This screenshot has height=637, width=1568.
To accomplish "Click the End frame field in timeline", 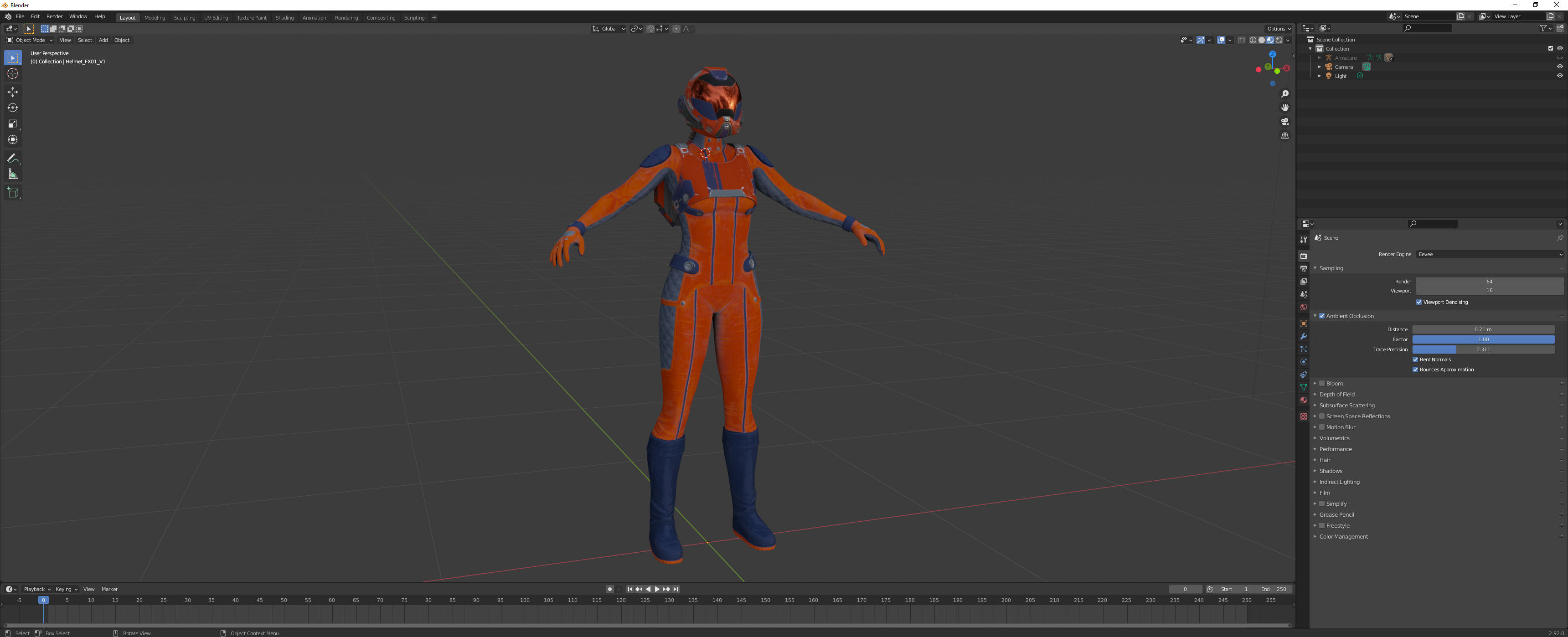I will 1274,589.
